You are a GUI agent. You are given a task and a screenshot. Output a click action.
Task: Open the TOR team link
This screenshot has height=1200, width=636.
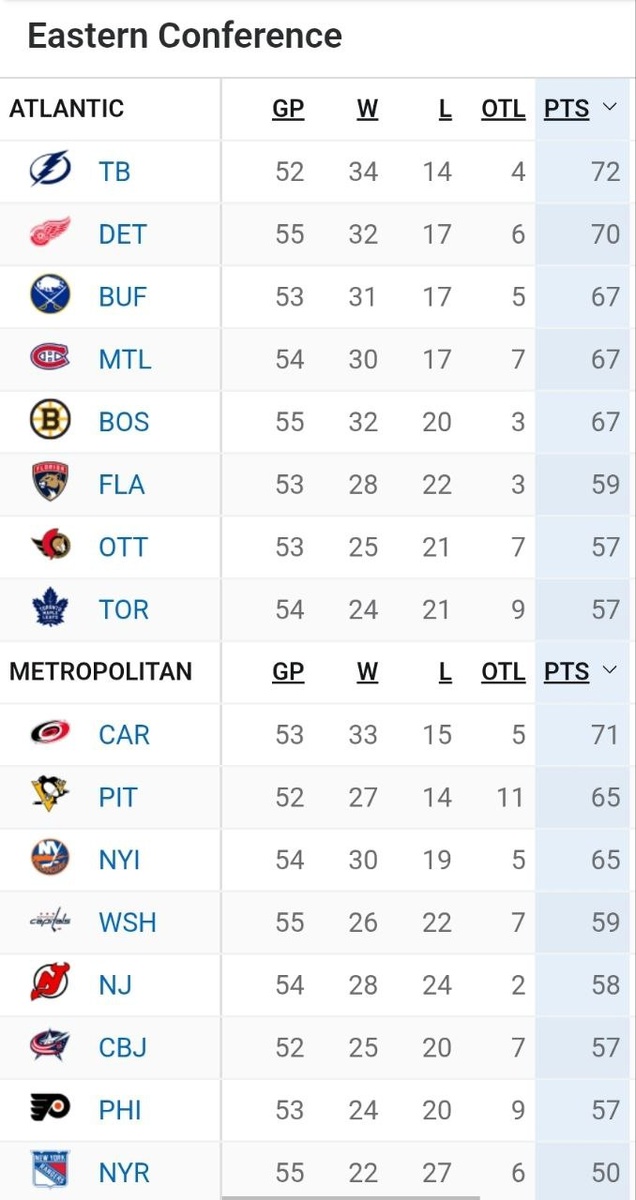pyautogui.click(x=123, y=609)
